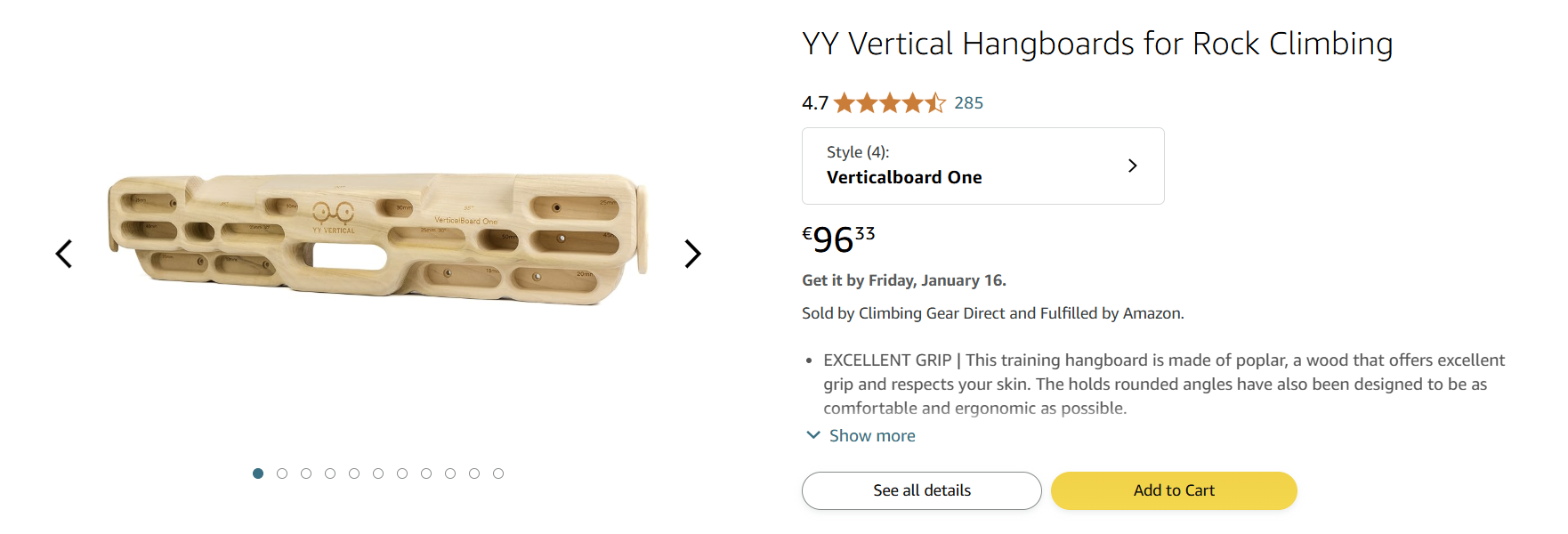The width and height of the screenshot is (1568, 534).
Task: Open the Style selector Verticalboard One
Action: (x=982, y=166)
